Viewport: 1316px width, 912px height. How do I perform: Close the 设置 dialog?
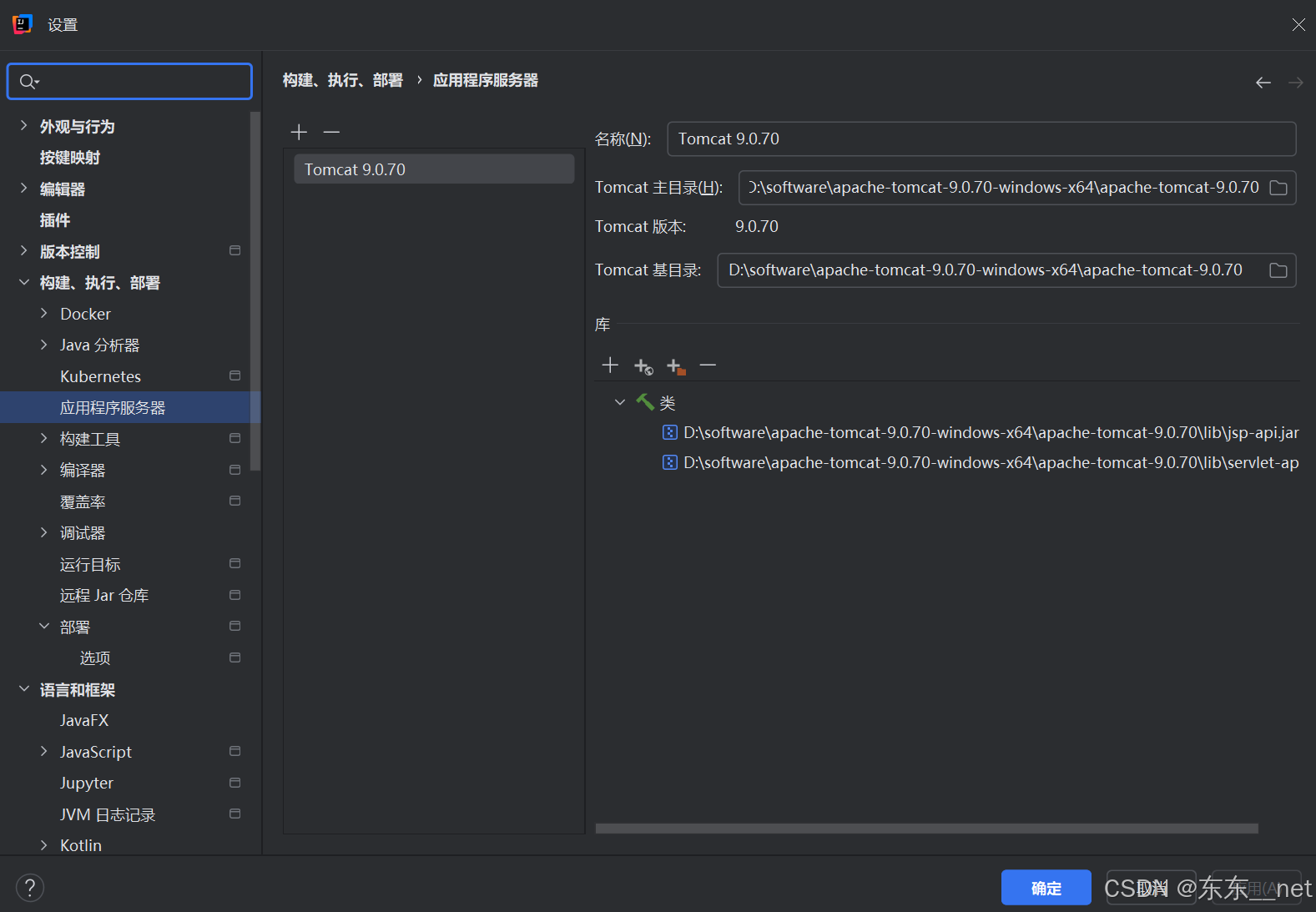(x=1298, y=25)
